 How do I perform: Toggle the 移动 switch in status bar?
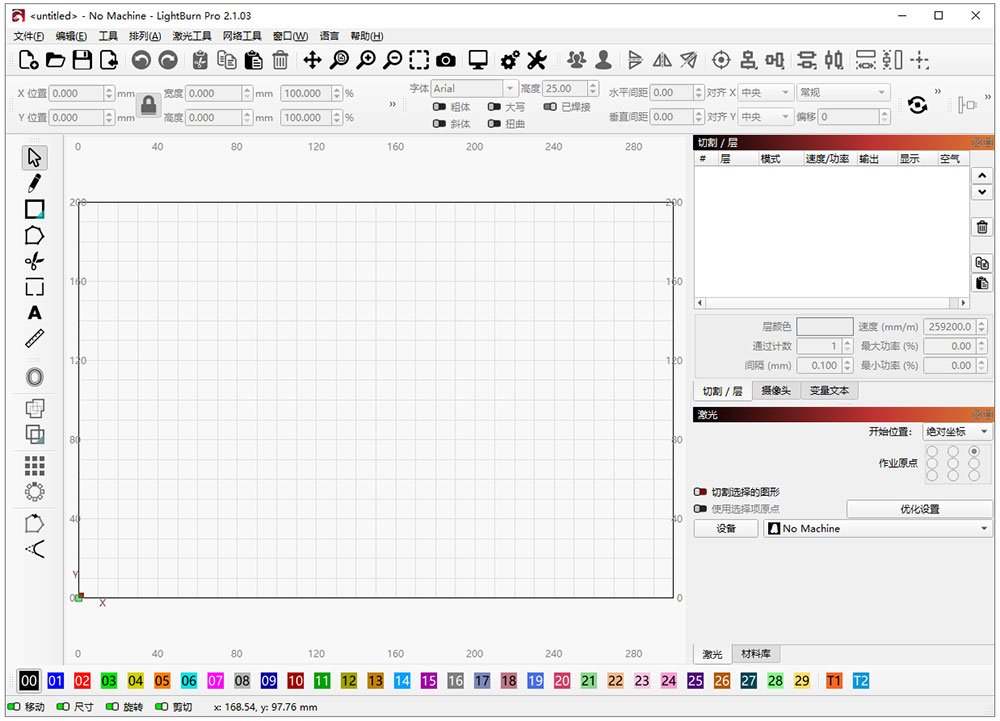pos(13,706)
